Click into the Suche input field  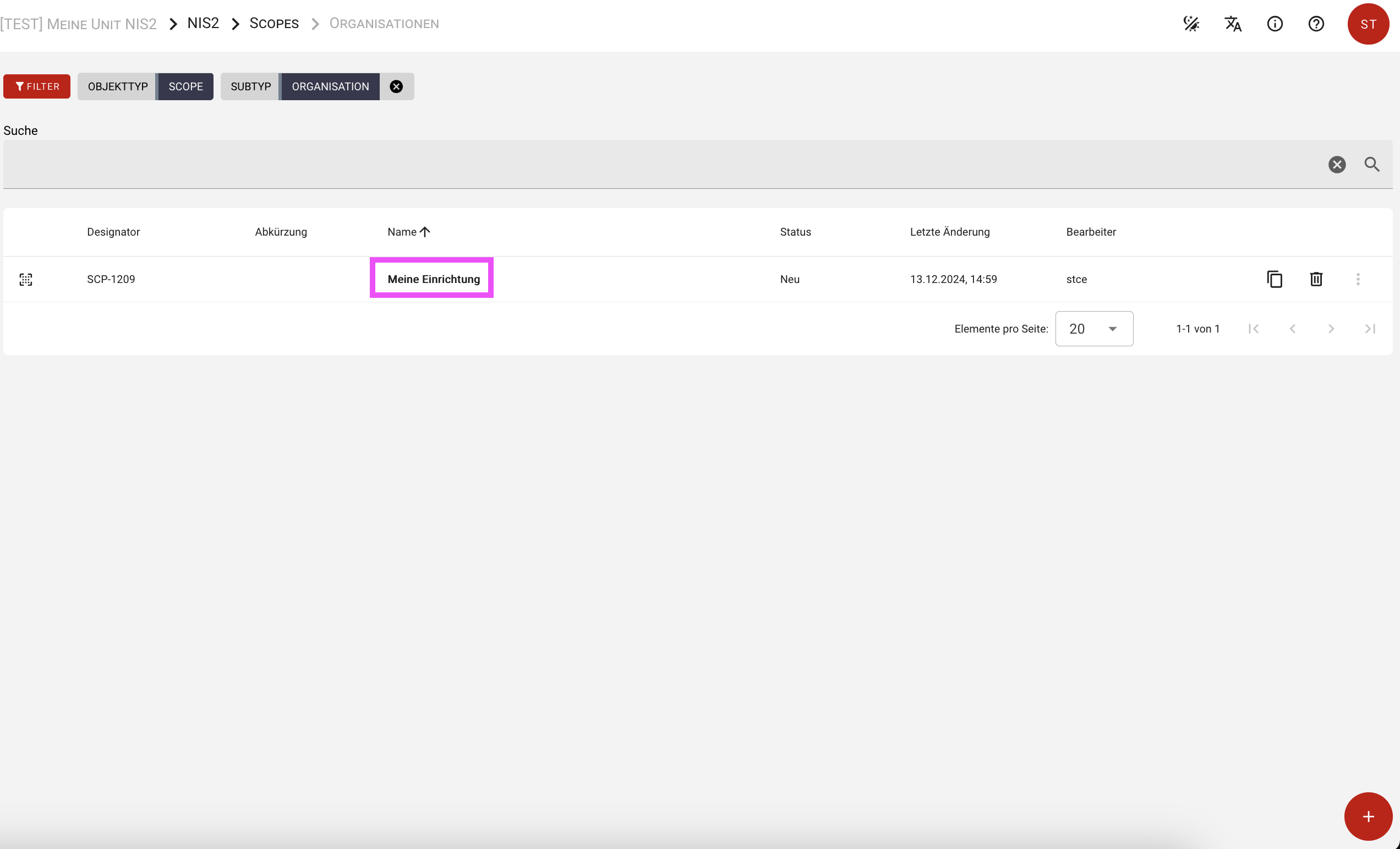(653, 165)
